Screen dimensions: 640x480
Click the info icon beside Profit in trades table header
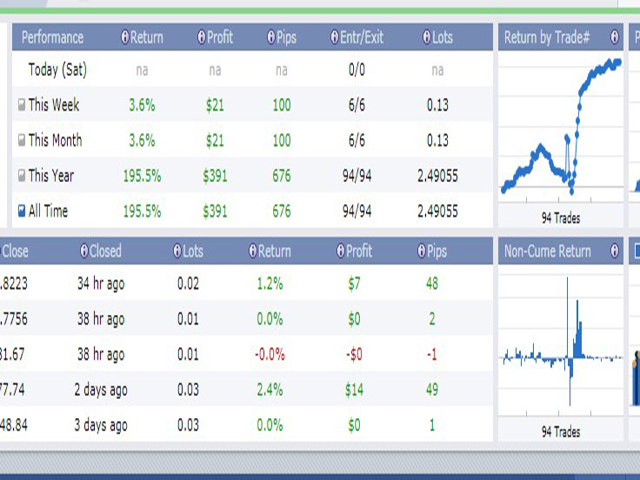coord(340,251)
